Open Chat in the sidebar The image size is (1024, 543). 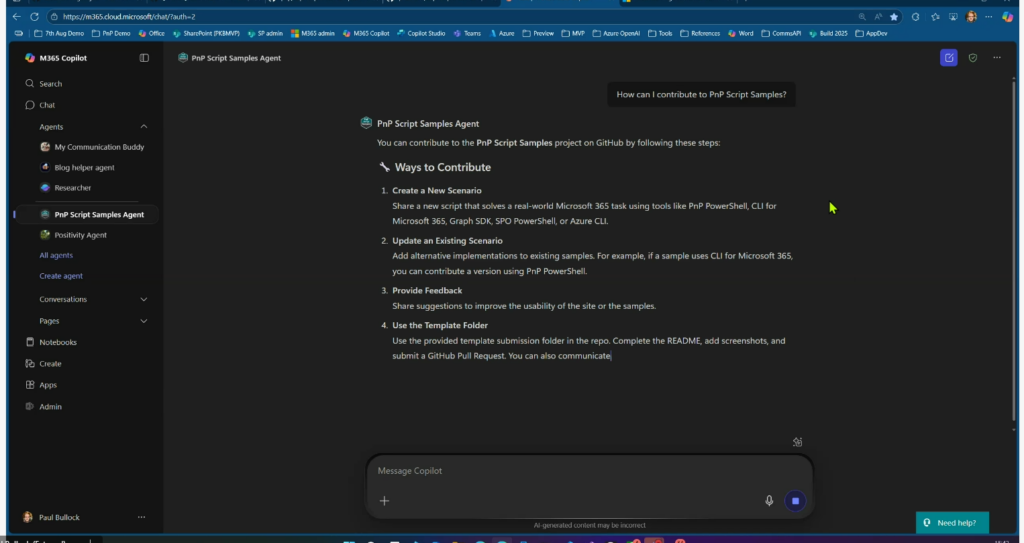40,105
